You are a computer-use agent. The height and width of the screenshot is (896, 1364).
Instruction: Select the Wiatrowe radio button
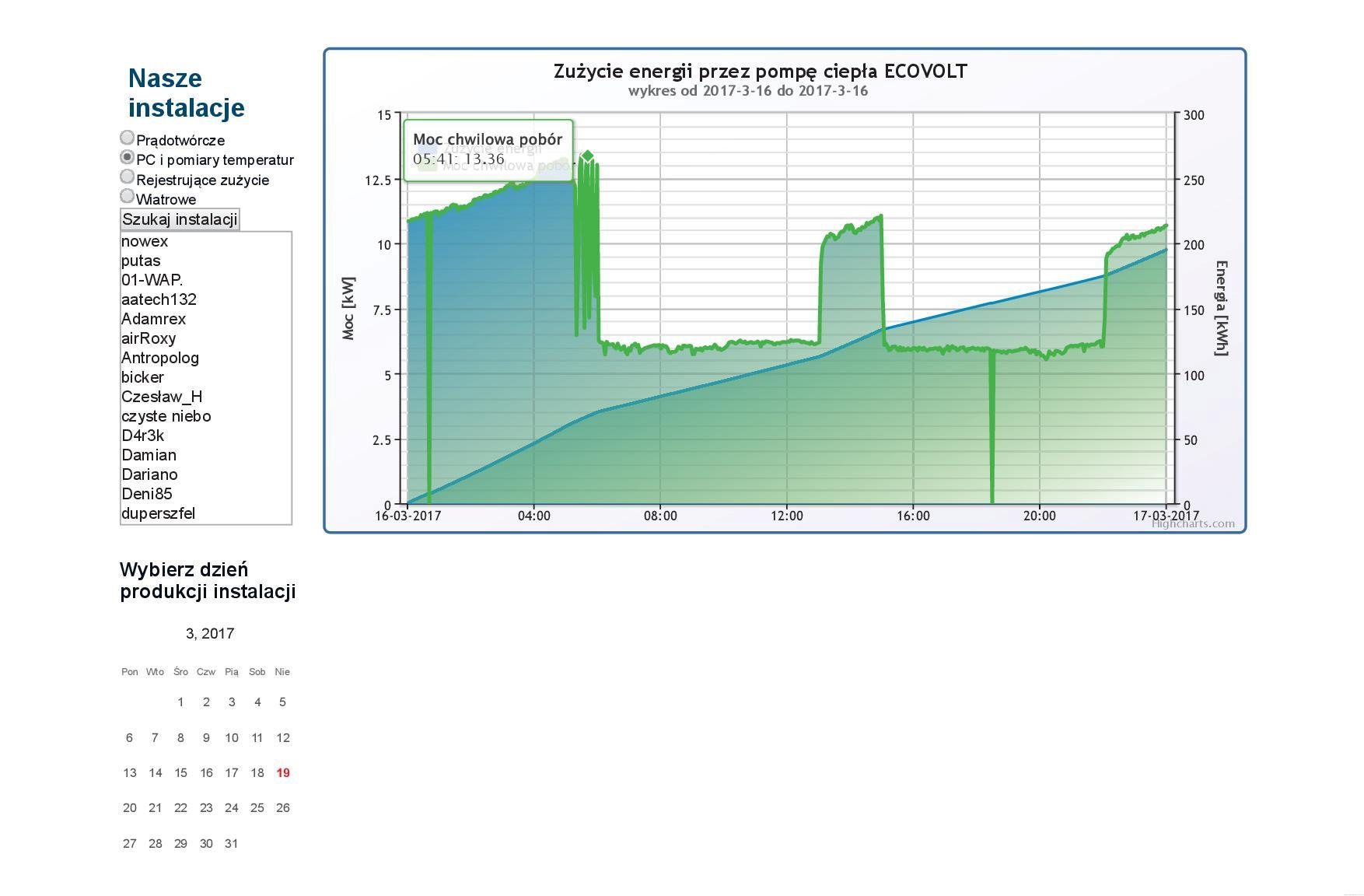127,197
